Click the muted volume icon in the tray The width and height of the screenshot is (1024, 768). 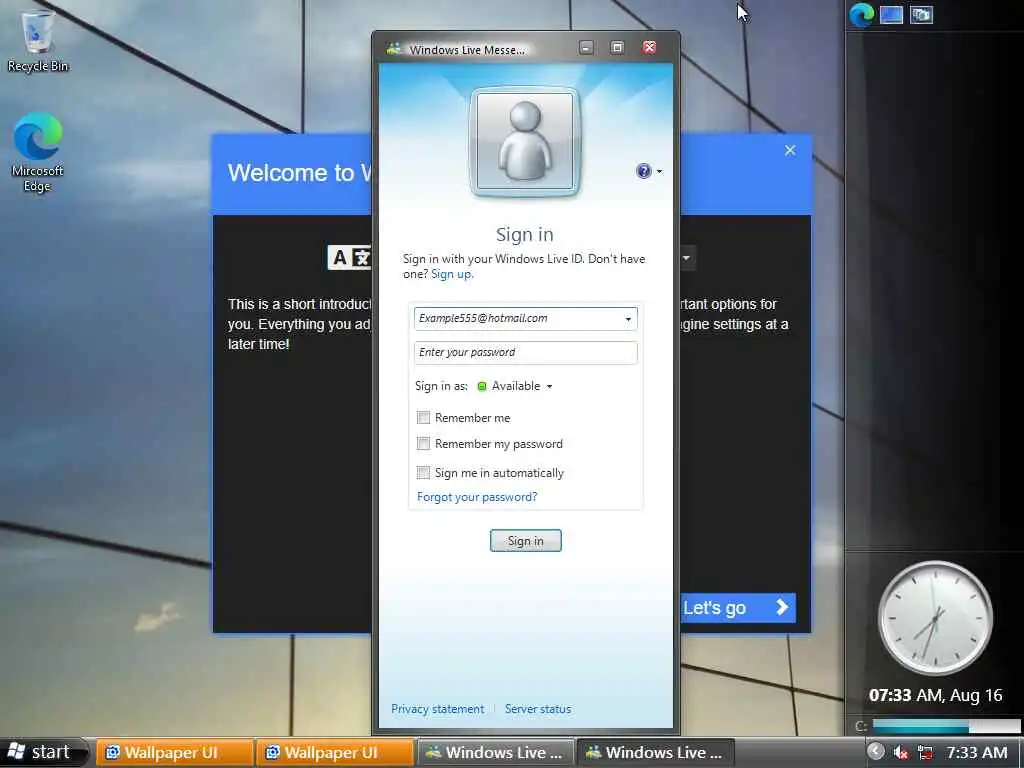(901, 752)
